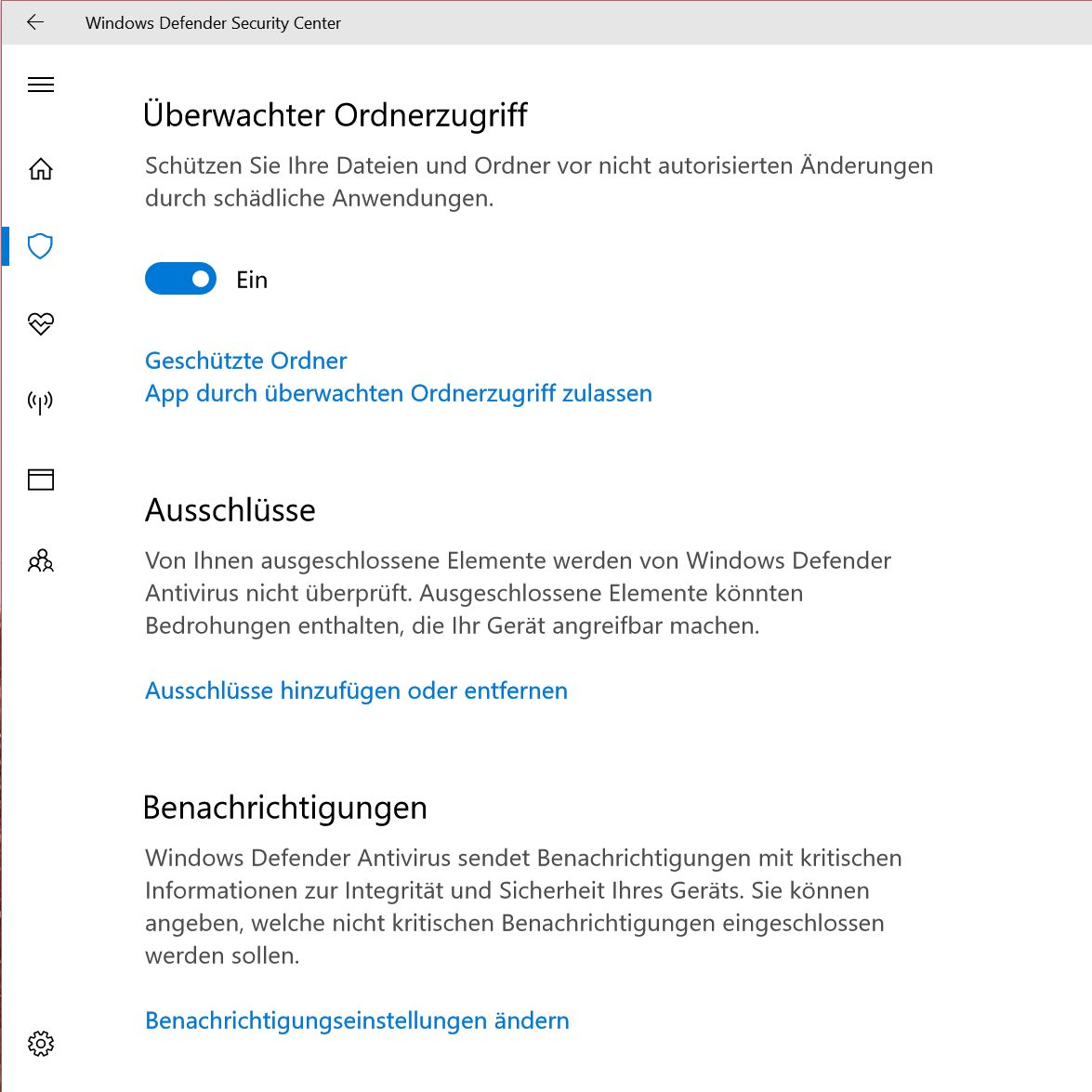
Task: Open App & browser control window icon
Action: click(x=40, y=480)
